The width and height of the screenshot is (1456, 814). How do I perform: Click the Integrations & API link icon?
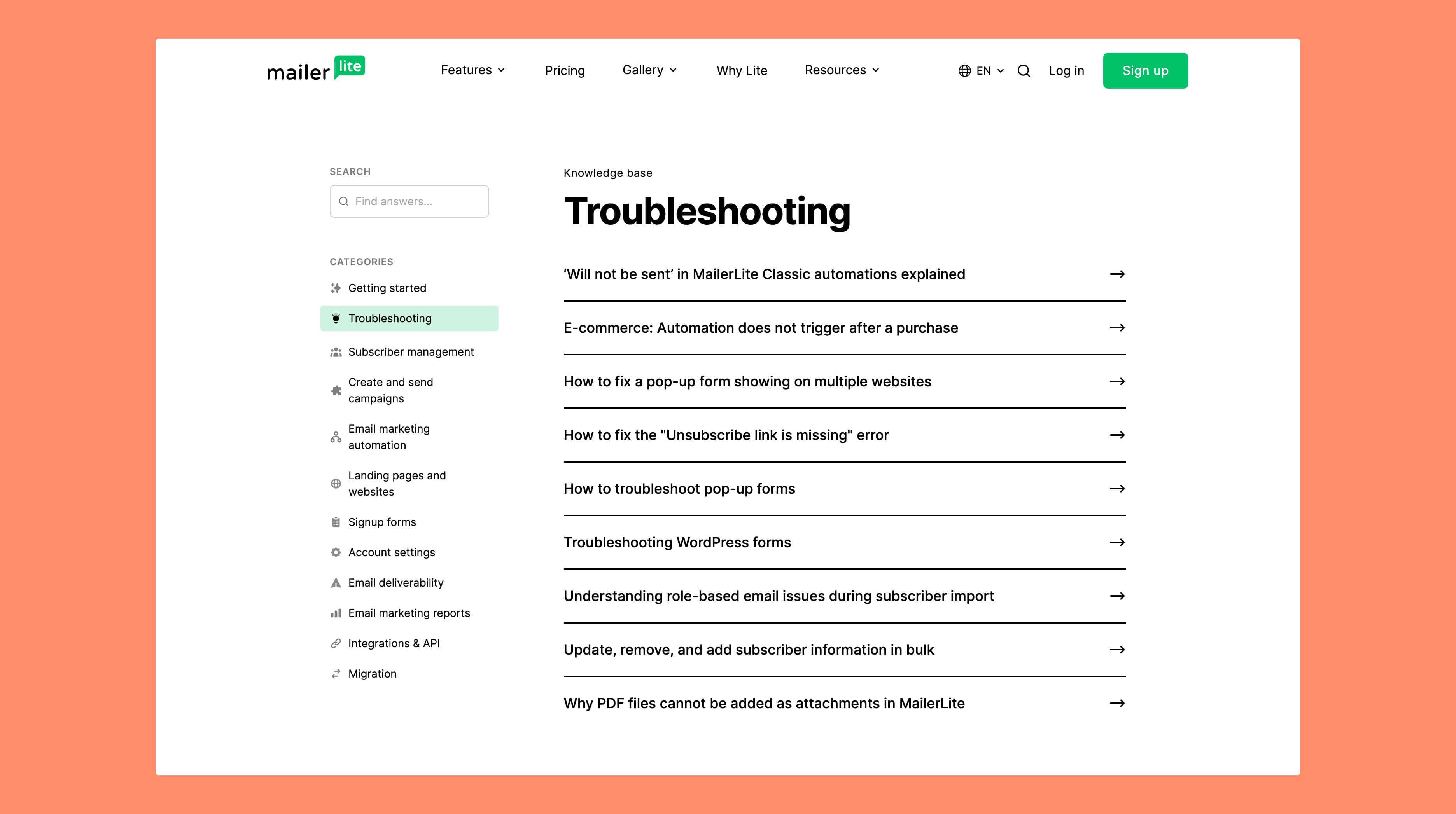pos(336,643)
